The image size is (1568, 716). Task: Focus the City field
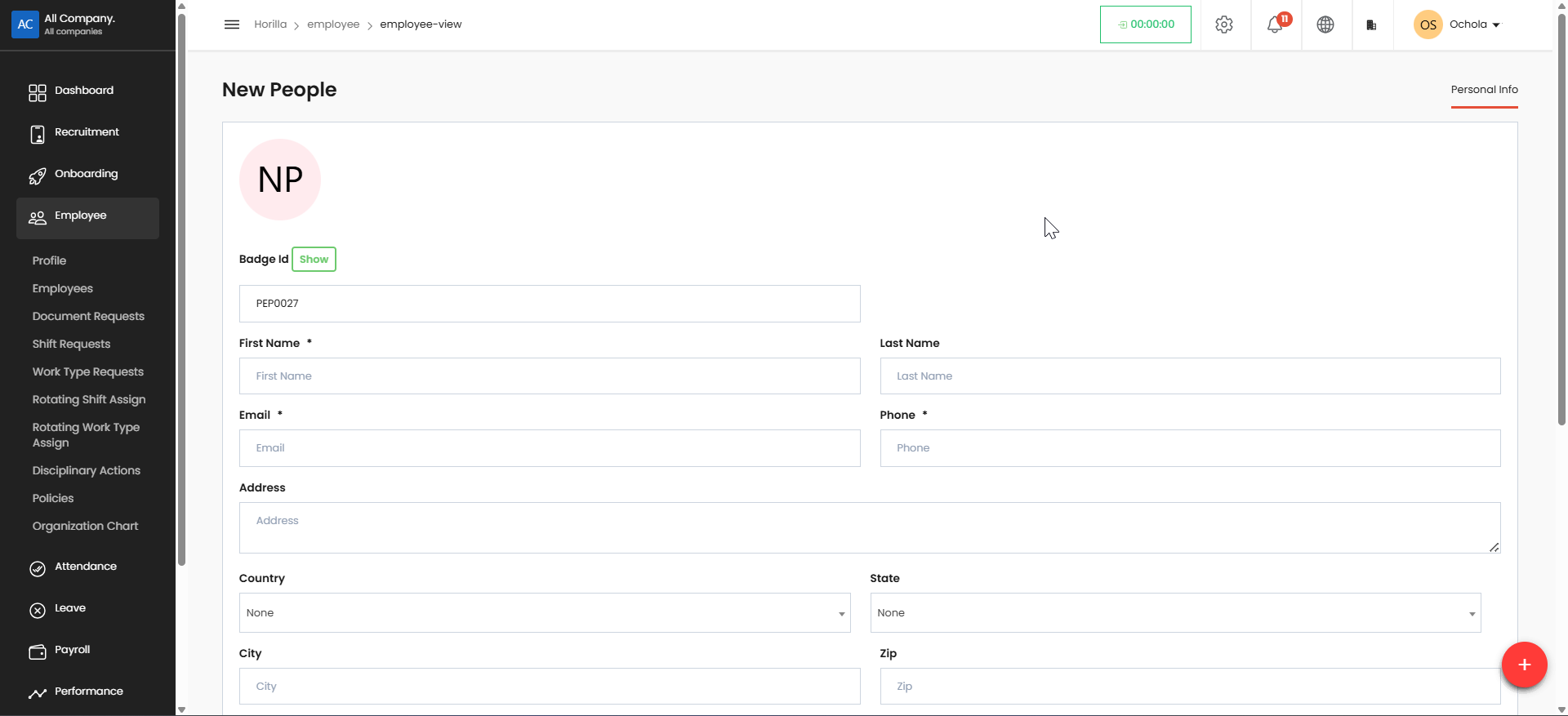pyautogui.click(x=550, y=687)
